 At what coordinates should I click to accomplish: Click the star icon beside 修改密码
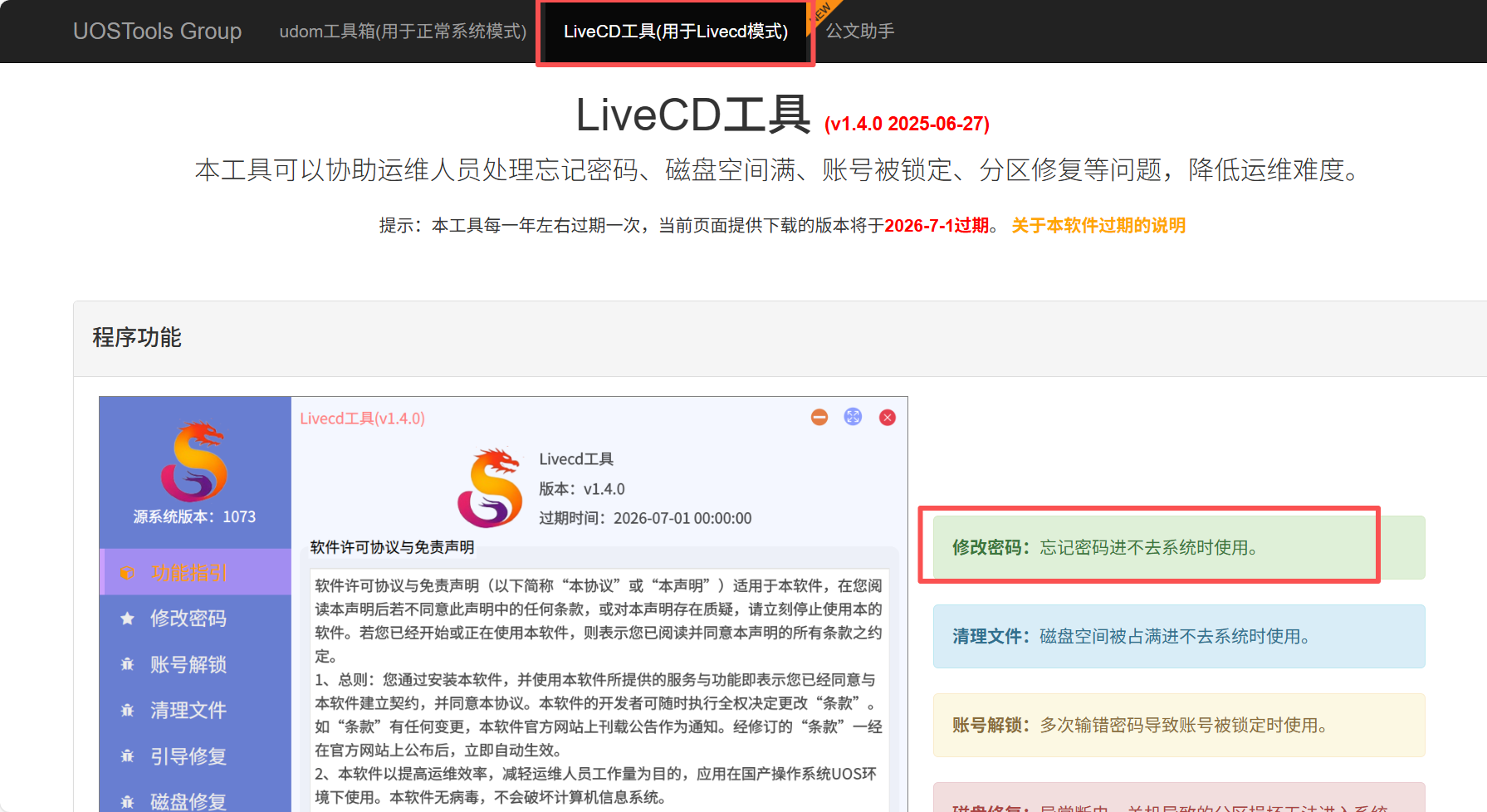(x=127, y=619)
